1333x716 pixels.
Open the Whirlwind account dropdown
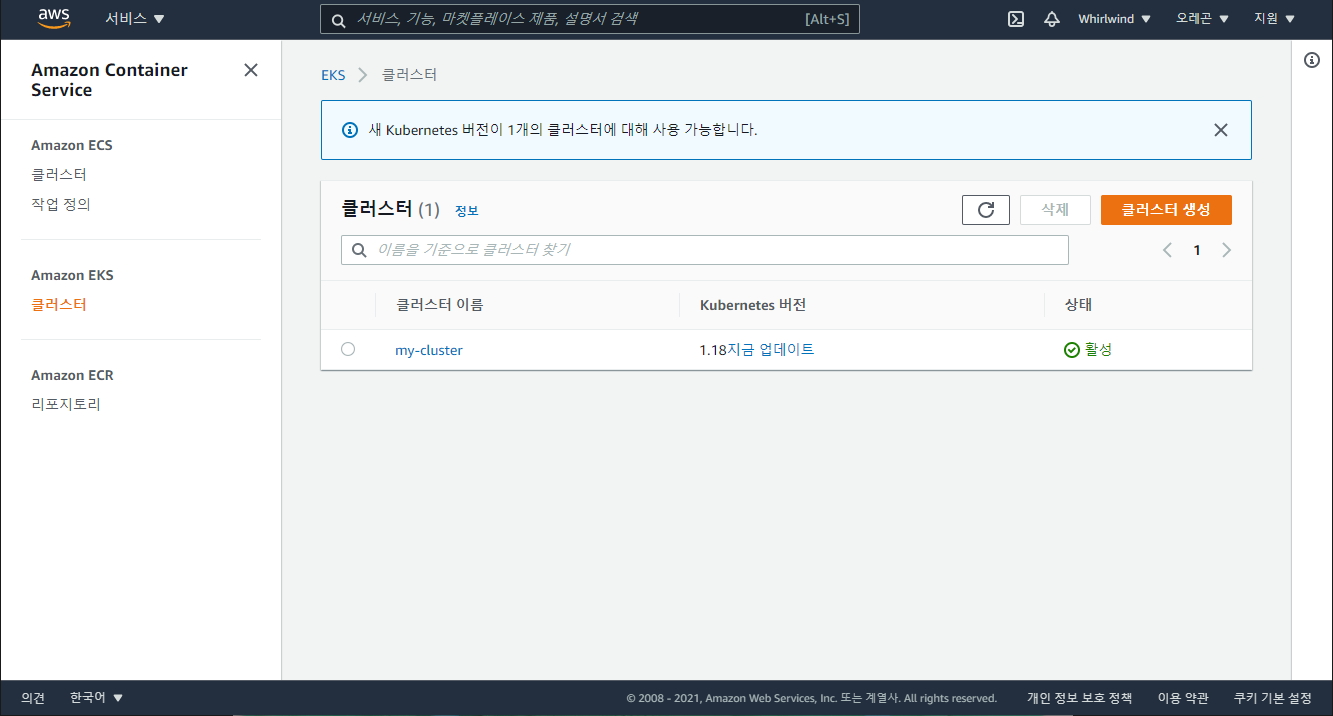point(1115,19)
